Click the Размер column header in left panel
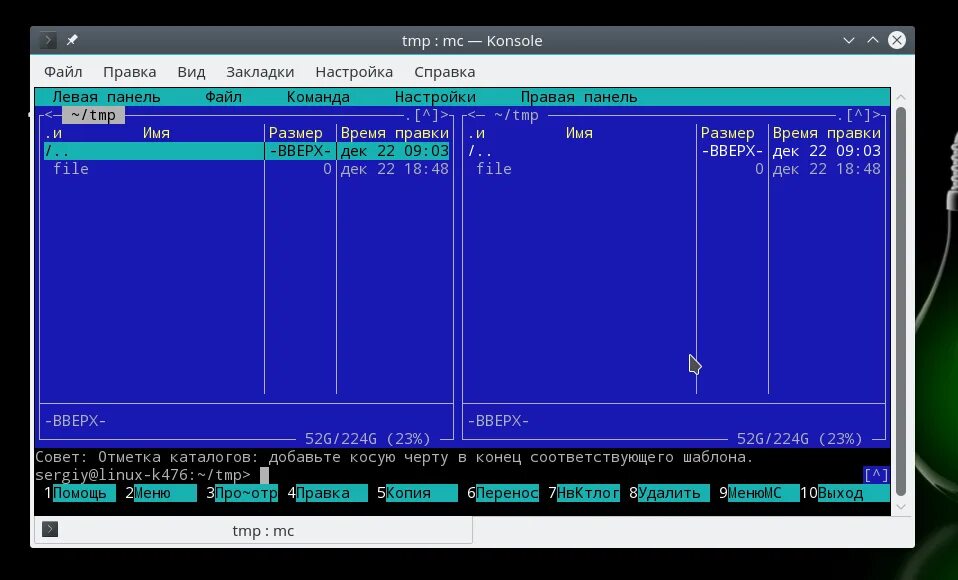Image resolution: width=958 pixels, height=580 pixels. 297,132
